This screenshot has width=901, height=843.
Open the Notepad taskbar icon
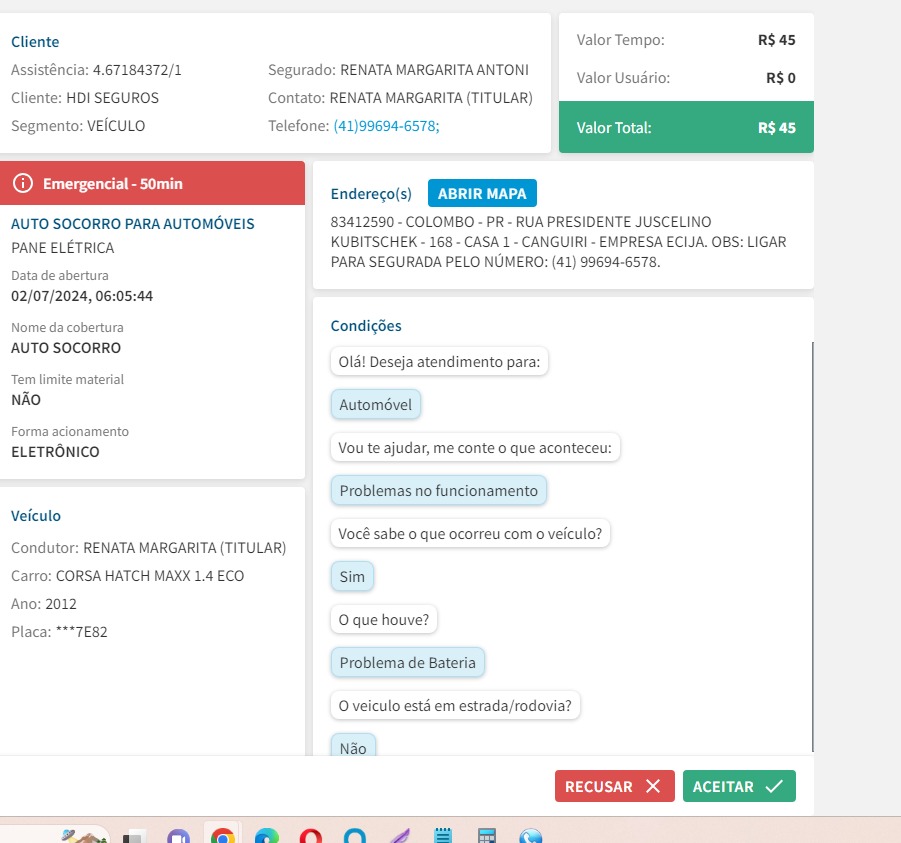point(443,836)
